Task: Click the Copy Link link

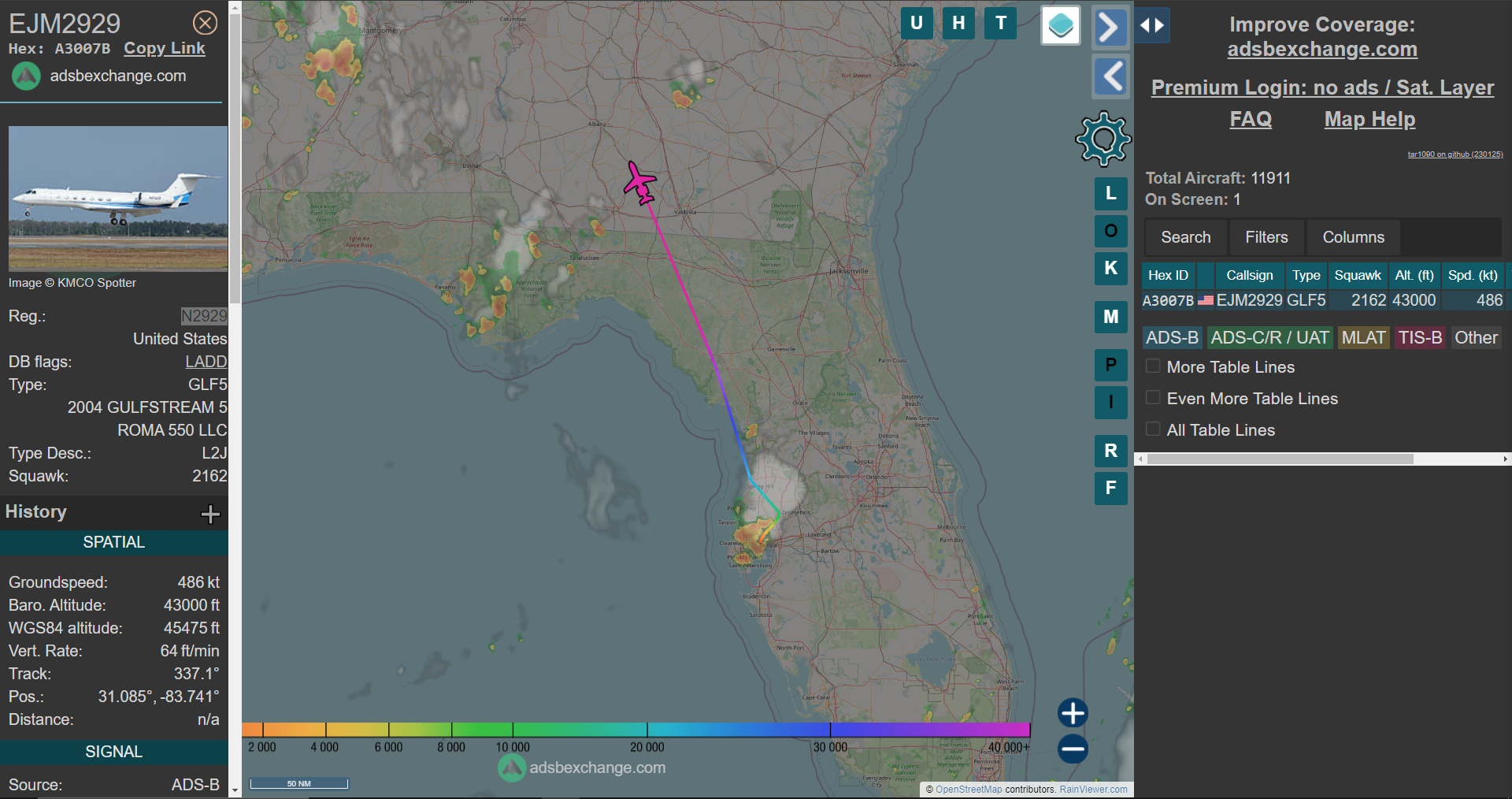Action: [x=164, y=48]
